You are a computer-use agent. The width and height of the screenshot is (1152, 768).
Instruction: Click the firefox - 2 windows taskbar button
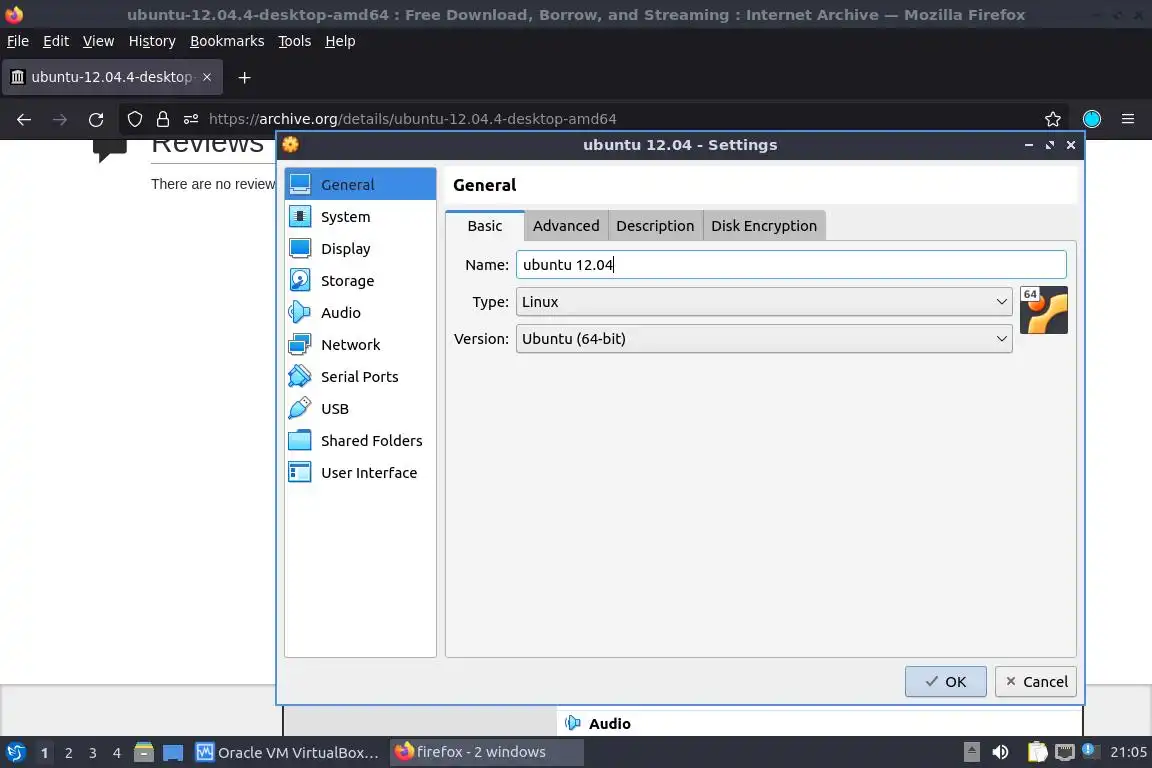tap(486, 753)
